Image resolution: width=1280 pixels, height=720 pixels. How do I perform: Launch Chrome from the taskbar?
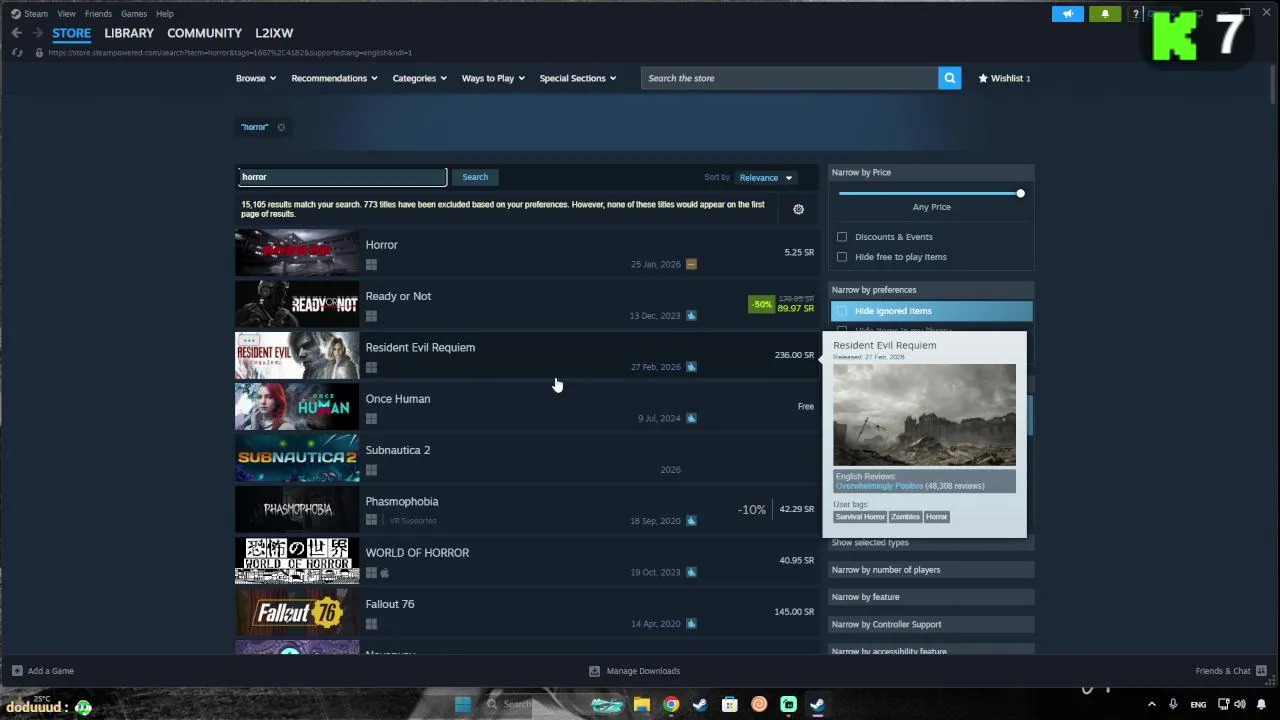671,704
